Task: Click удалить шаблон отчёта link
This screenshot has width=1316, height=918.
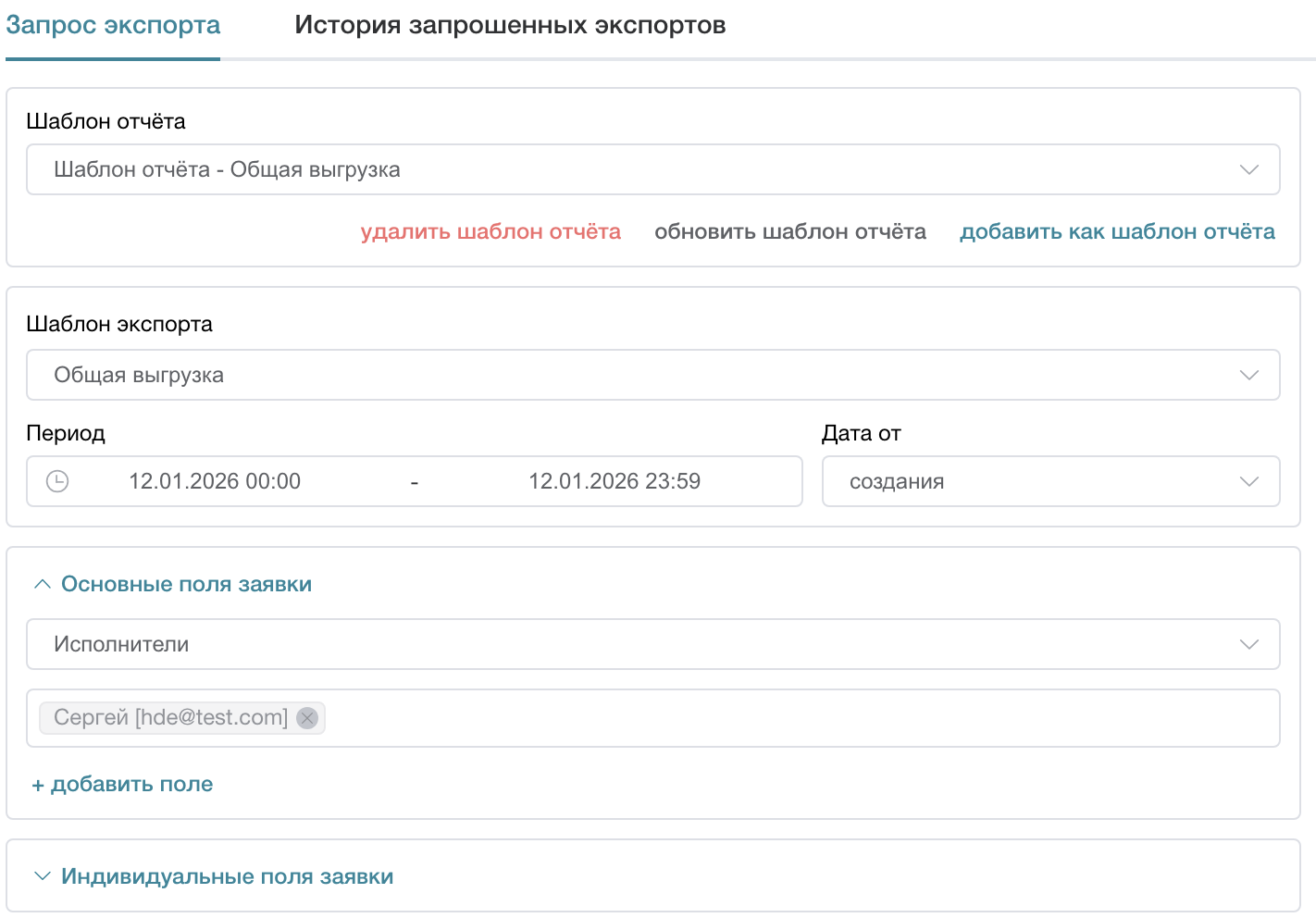Action: point(490,232)
